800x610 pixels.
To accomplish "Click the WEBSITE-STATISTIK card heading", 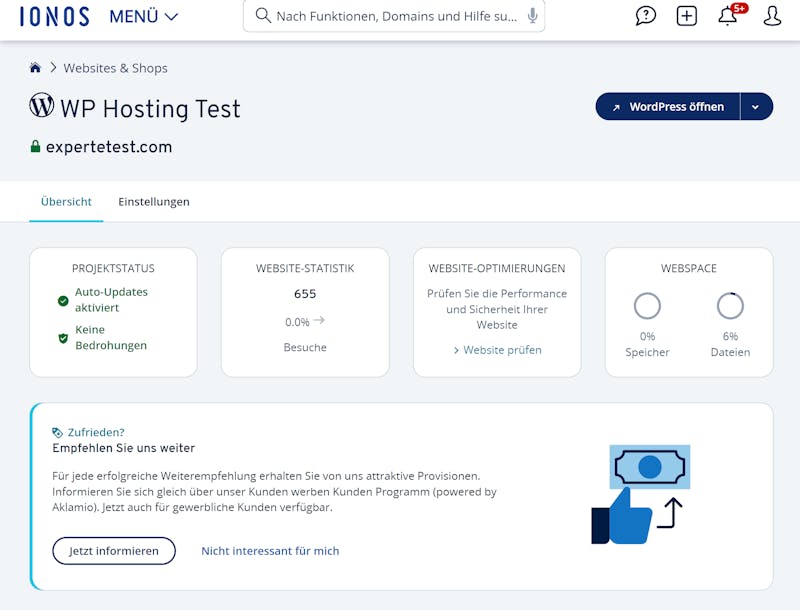I will [x=305, y=268].
